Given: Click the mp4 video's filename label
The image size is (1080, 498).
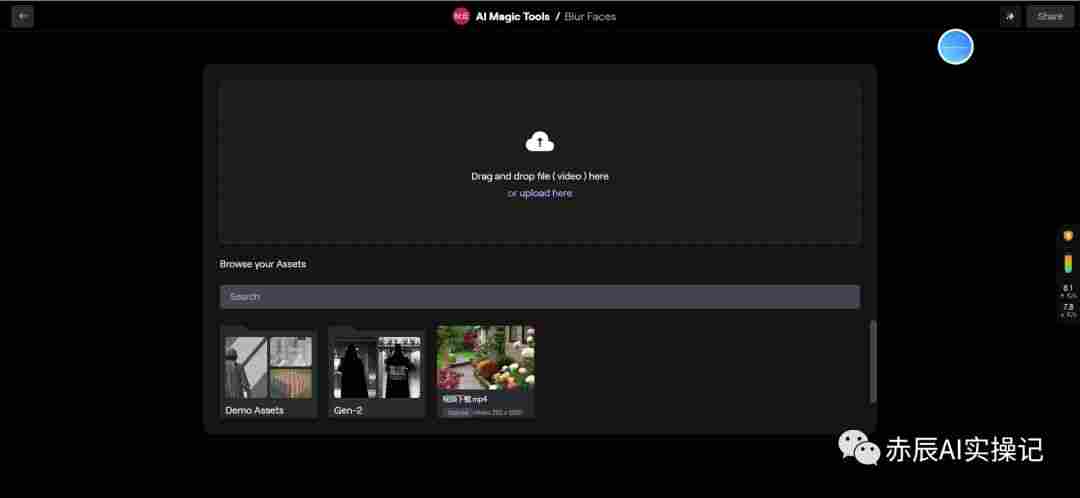Looking at the screenshot, I should [465, 399].
